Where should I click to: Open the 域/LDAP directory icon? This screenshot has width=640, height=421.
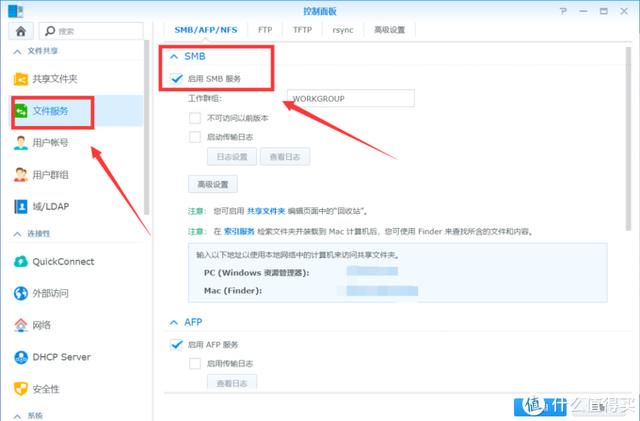point(20,206)
